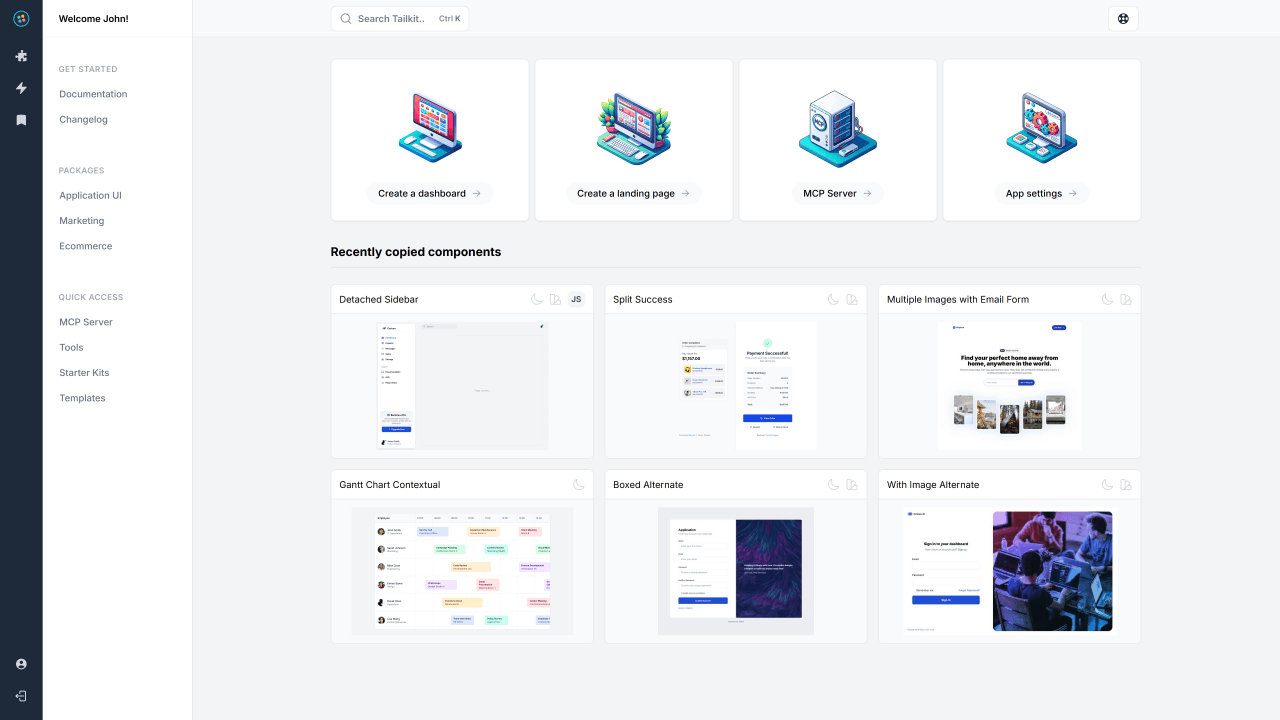Click the search magnifier icon
Screen dimensions: 1280x720
click(346, 18)
